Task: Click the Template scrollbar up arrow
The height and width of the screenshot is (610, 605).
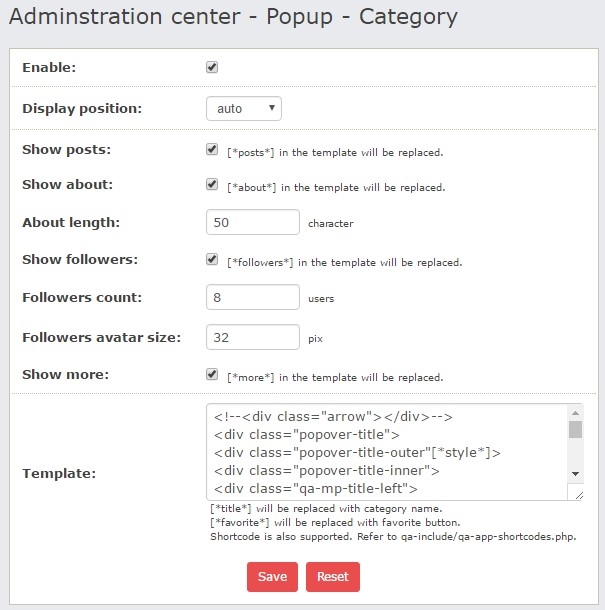Action: (x=575, y=412)
